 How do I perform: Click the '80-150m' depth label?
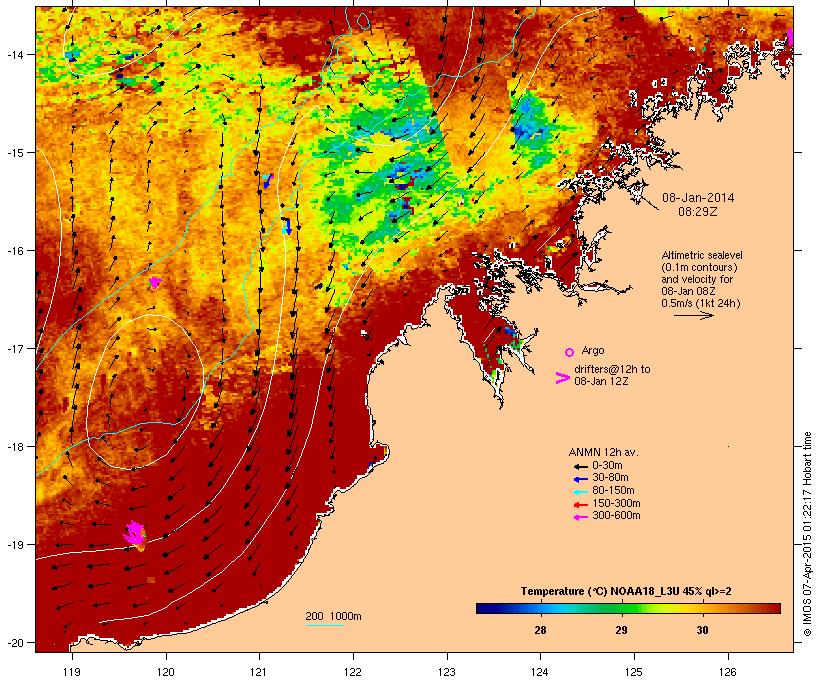tap(613, 491)
